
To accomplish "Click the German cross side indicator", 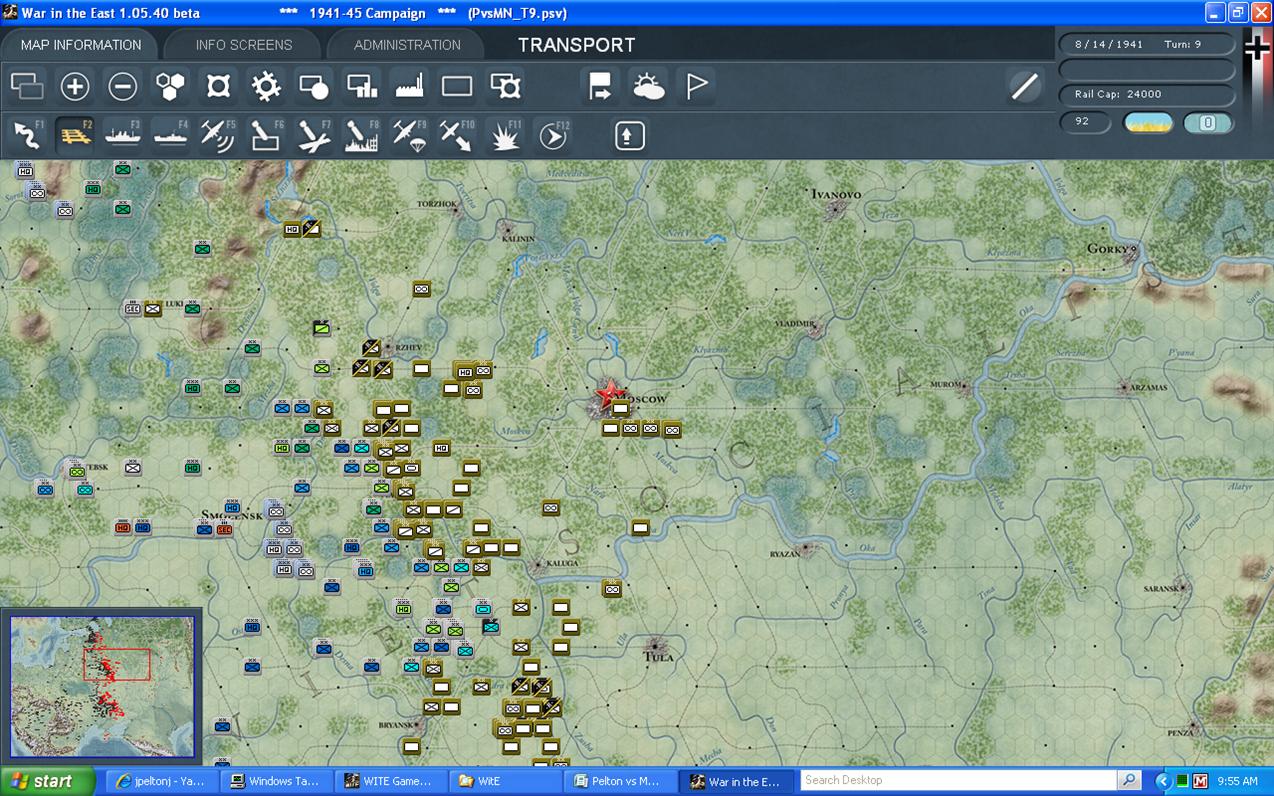I will 1257,48.
